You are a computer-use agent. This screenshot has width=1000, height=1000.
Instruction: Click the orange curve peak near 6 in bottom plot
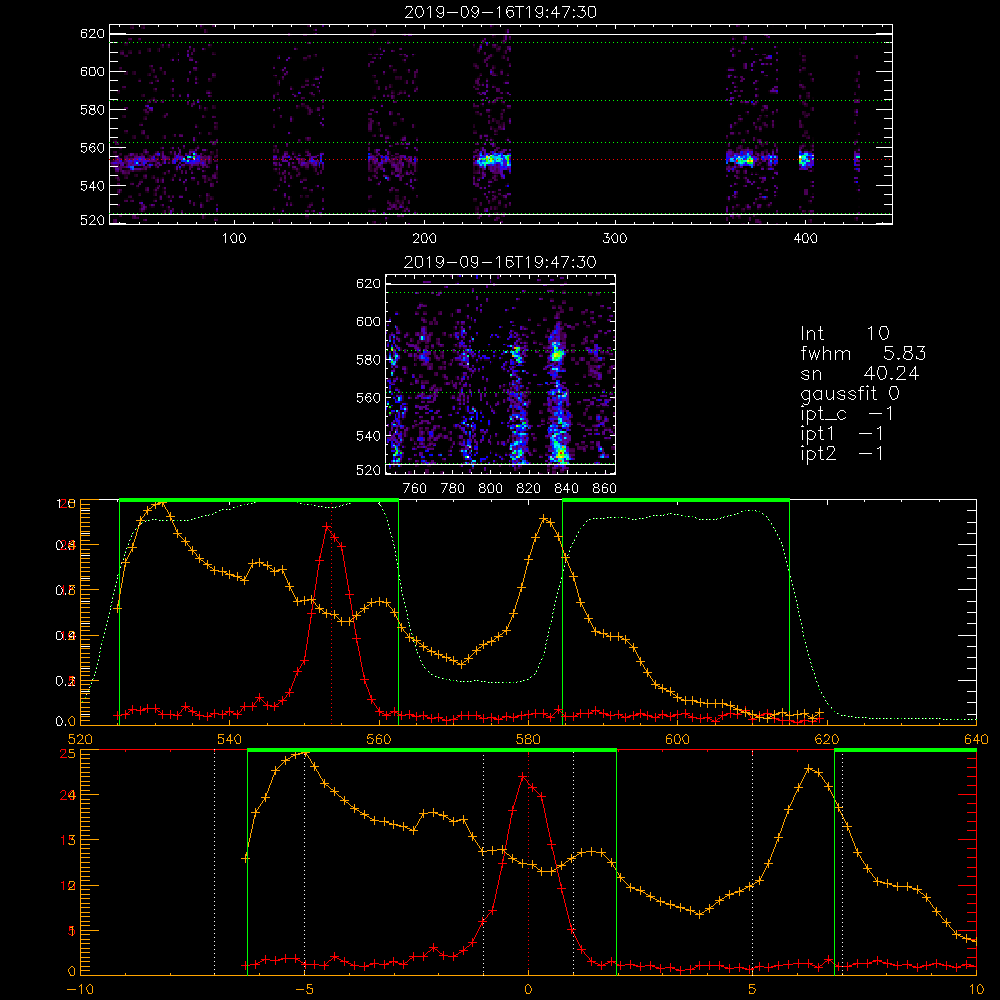pyautogui.click(x=809, y=768)
